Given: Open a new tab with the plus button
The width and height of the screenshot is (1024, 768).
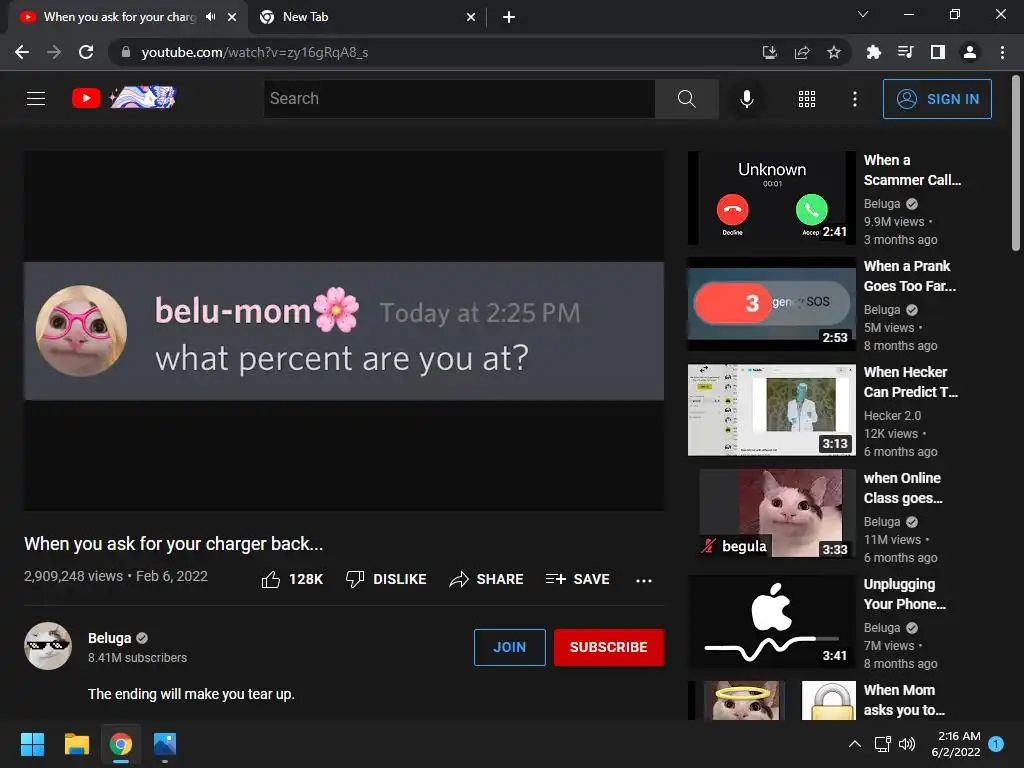Looking at the screenshot, I should tap(509, 17).
